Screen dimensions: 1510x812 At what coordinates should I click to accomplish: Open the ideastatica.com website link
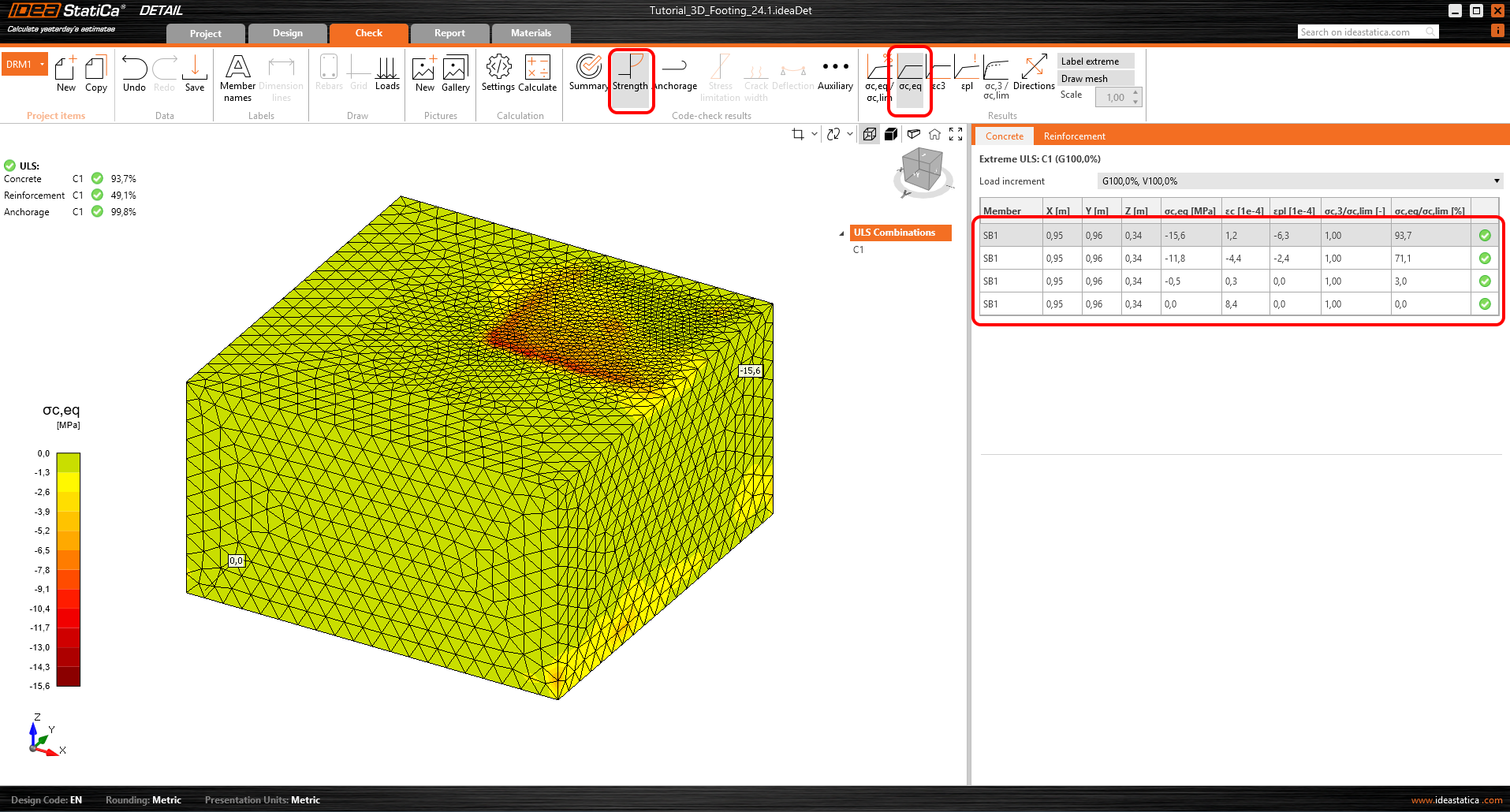[1456, 800]
